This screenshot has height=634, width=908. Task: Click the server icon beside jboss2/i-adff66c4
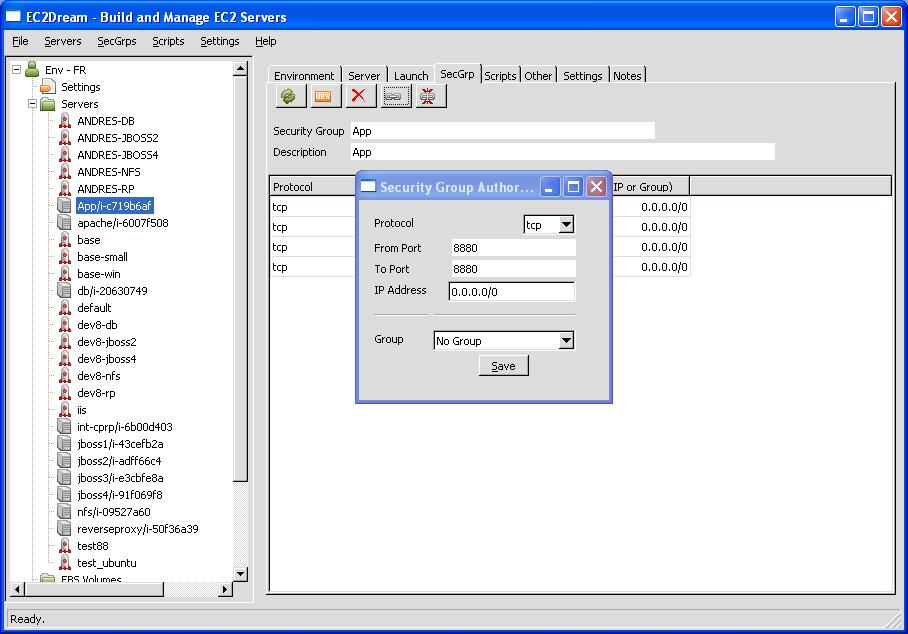(65, 461)
